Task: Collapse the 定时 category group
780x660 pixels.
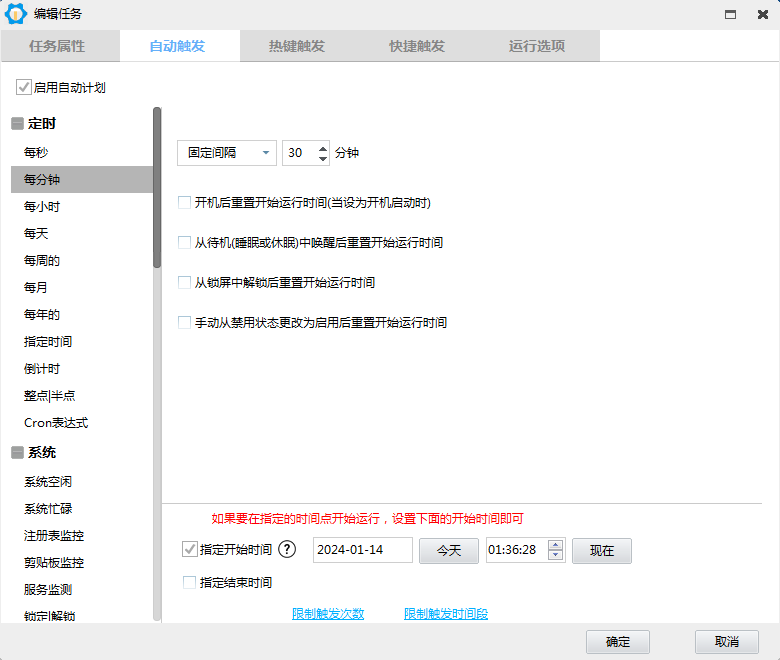Action: click(17, 124)
